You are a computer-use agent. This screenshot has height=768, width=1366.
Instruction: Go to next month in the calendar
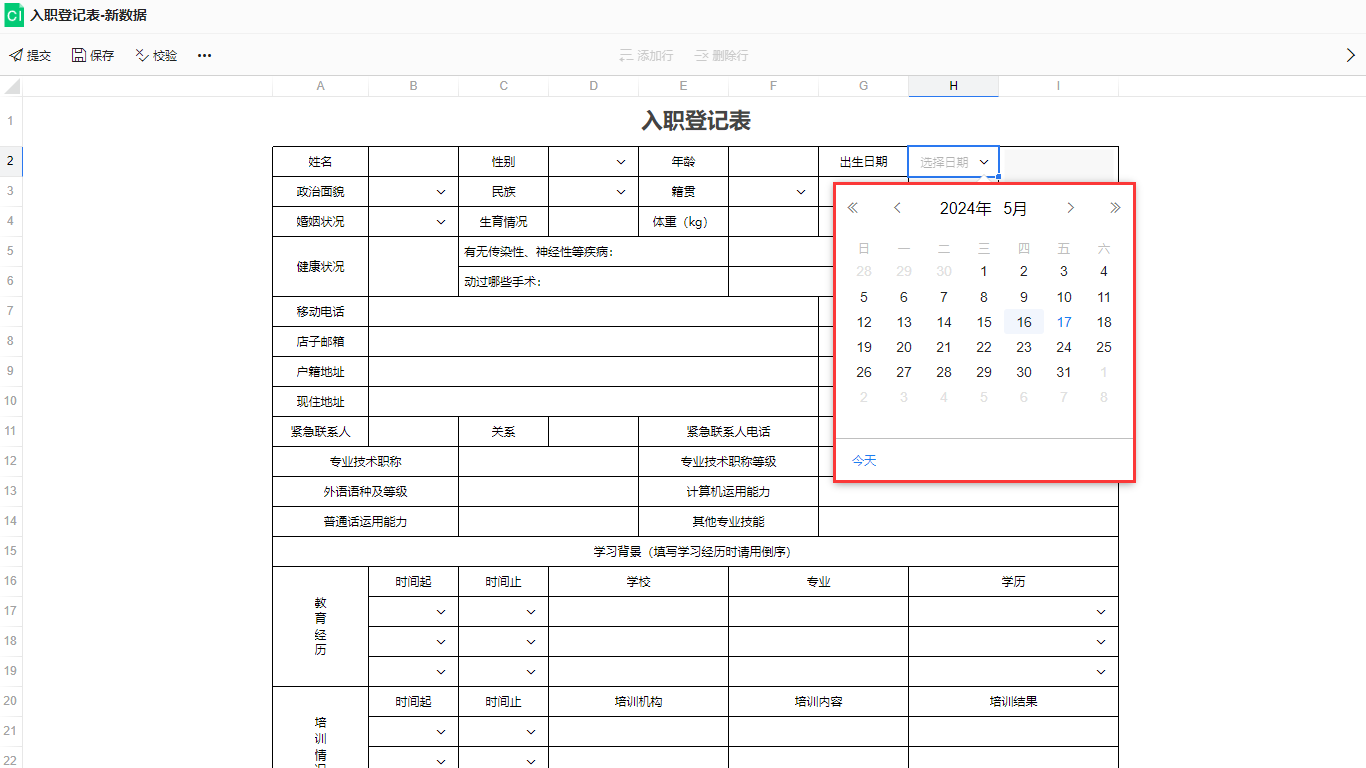[x=1070, y=208]
